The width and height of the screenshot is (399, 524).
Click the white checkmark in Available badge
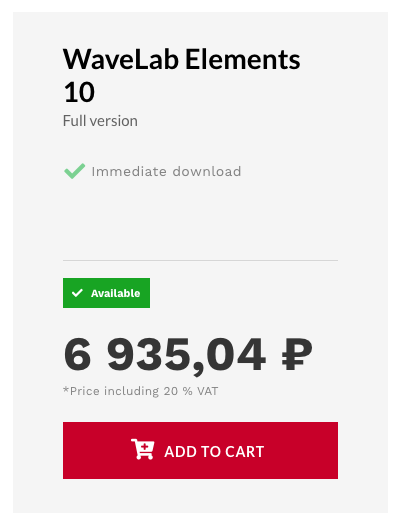[77, 293]
